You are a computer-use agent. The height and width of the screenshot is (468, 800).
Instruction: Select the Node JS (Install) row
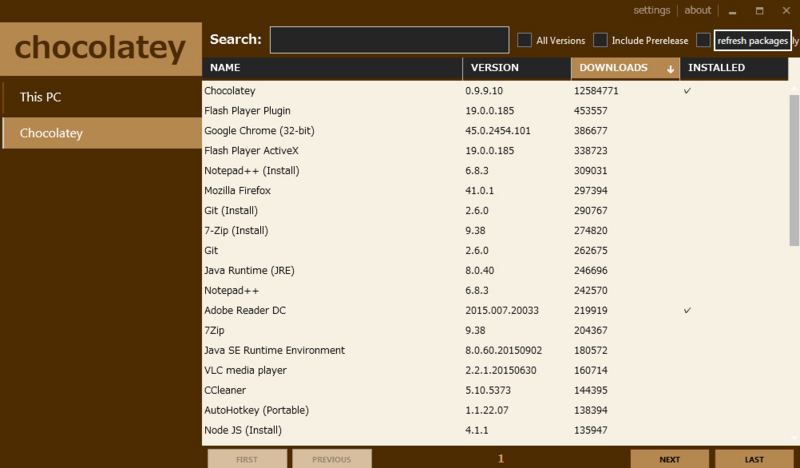[495, 430]
